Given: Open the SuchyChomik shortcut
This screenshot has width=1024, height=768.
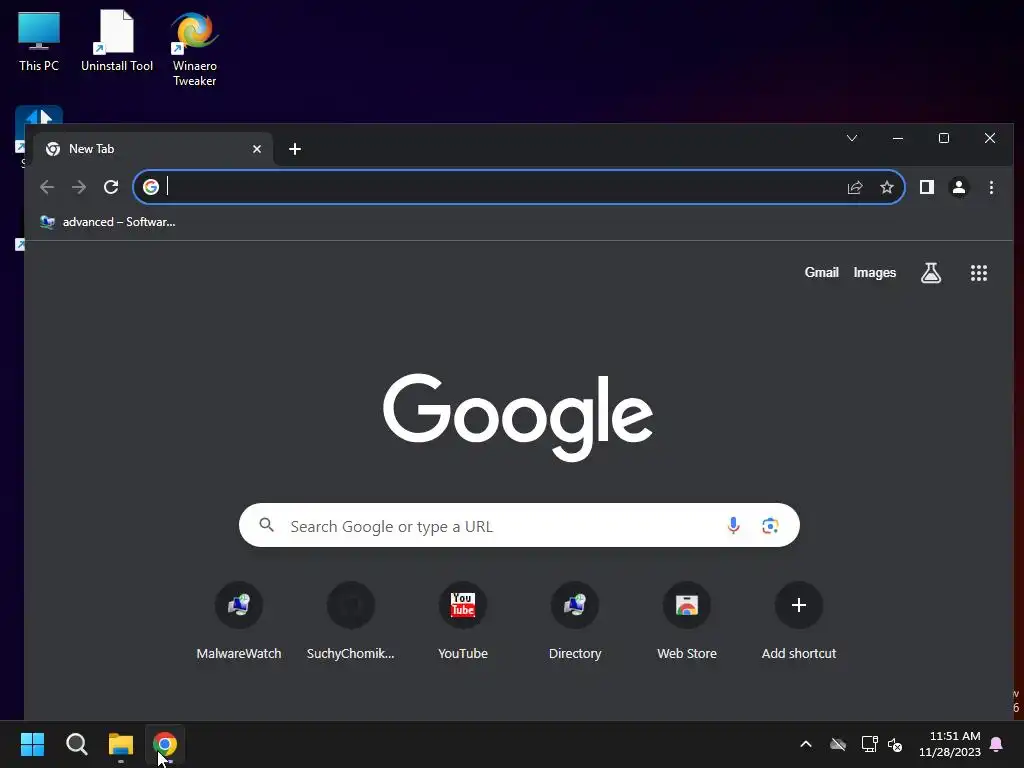Looking at the screenshot, I should pyautogui.click(x=351, y=620).
